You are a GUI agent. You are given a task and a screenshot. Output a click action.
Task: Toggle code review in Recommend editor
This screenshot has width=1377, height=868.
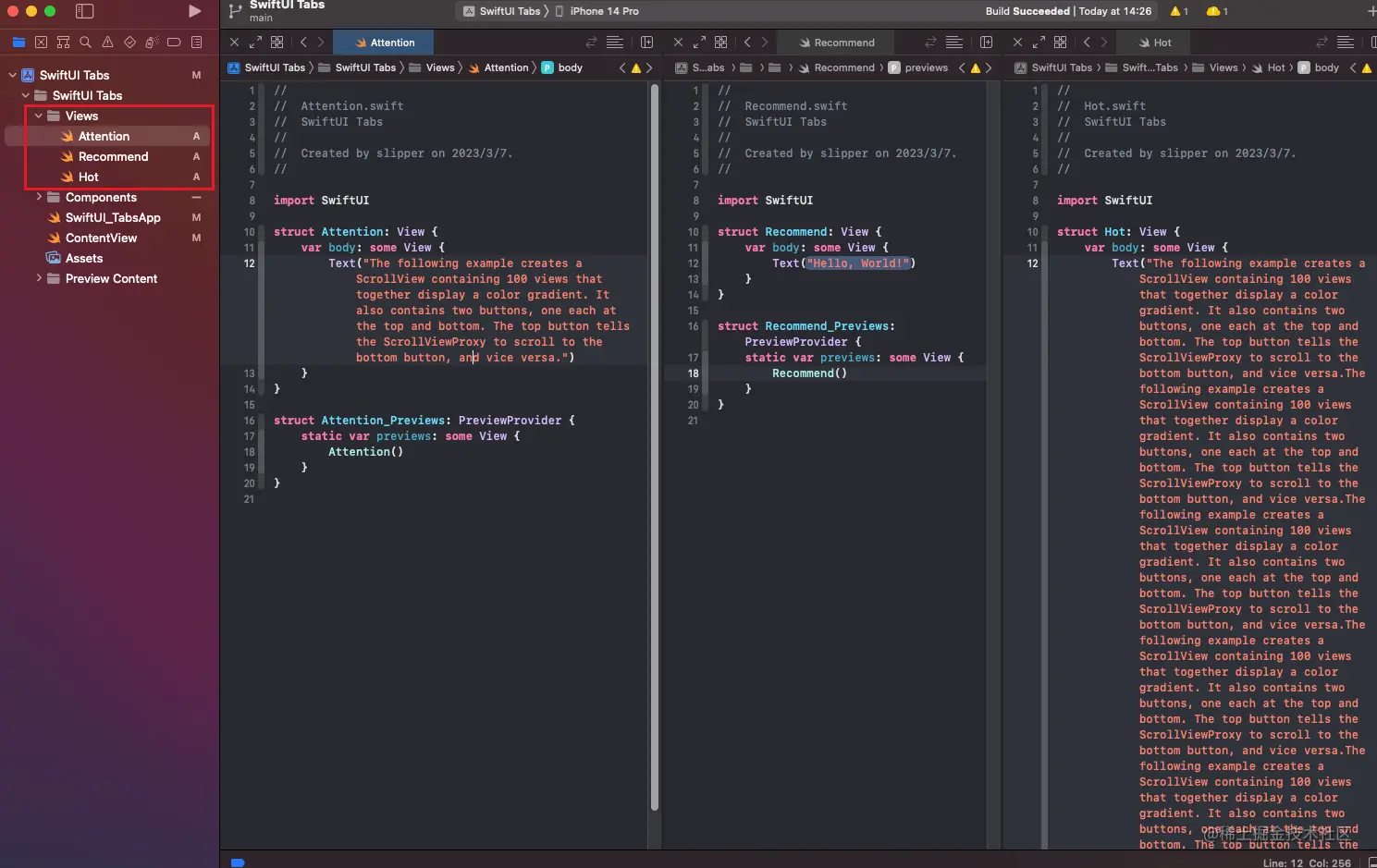click(930, 43)
